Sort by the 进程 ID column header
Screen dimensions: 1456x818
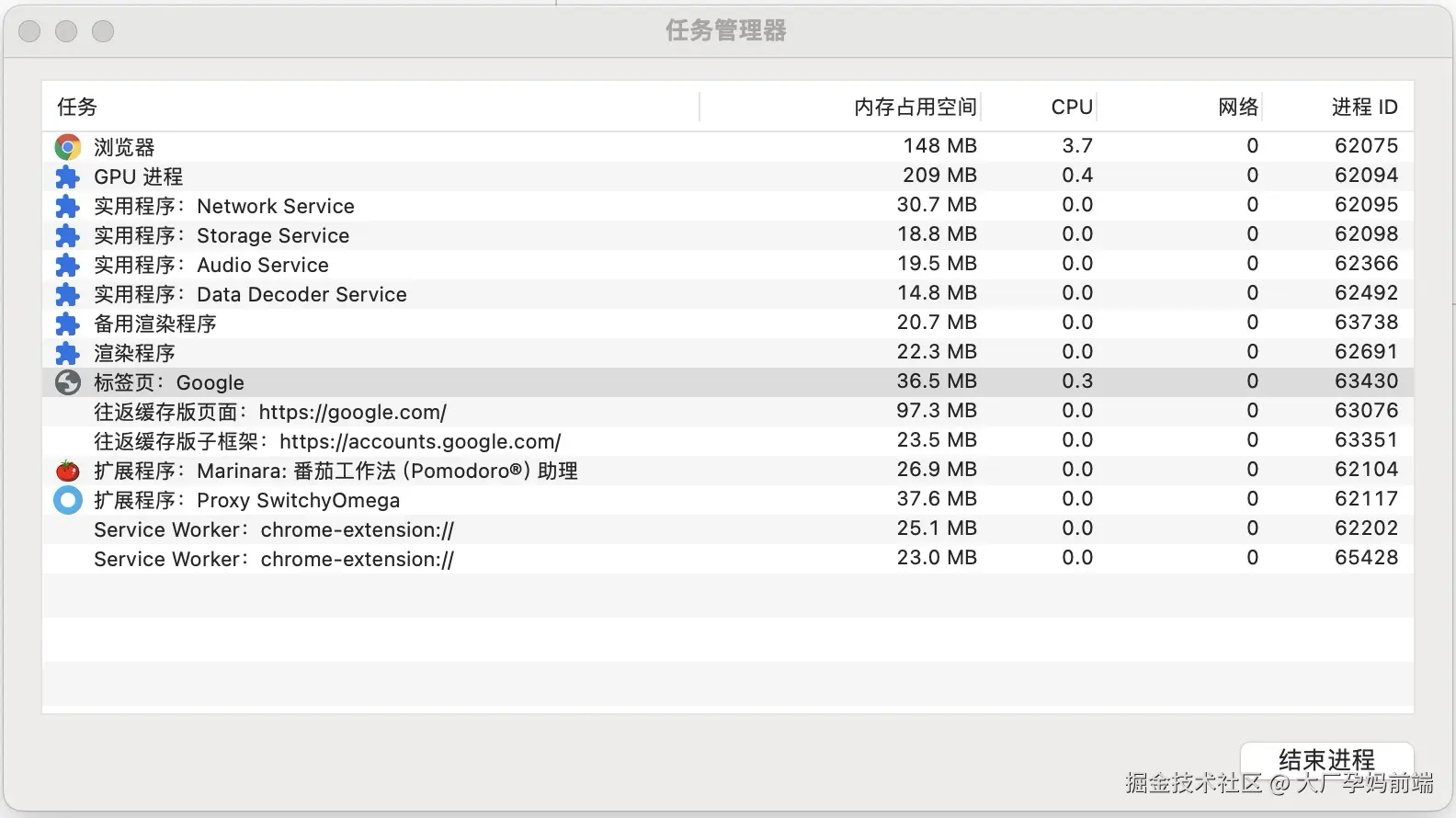pos(1364,107)
